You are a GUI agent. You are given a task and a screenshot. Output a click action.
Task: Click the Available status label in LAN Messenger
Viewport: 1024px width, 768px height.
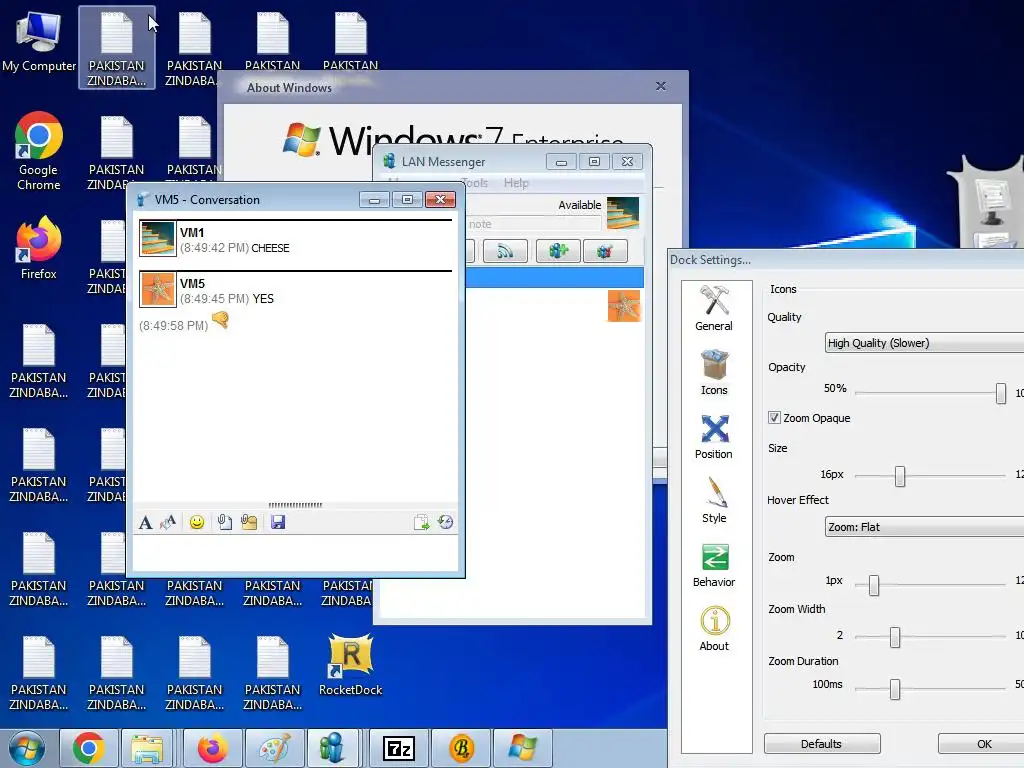tap(579, 205)
